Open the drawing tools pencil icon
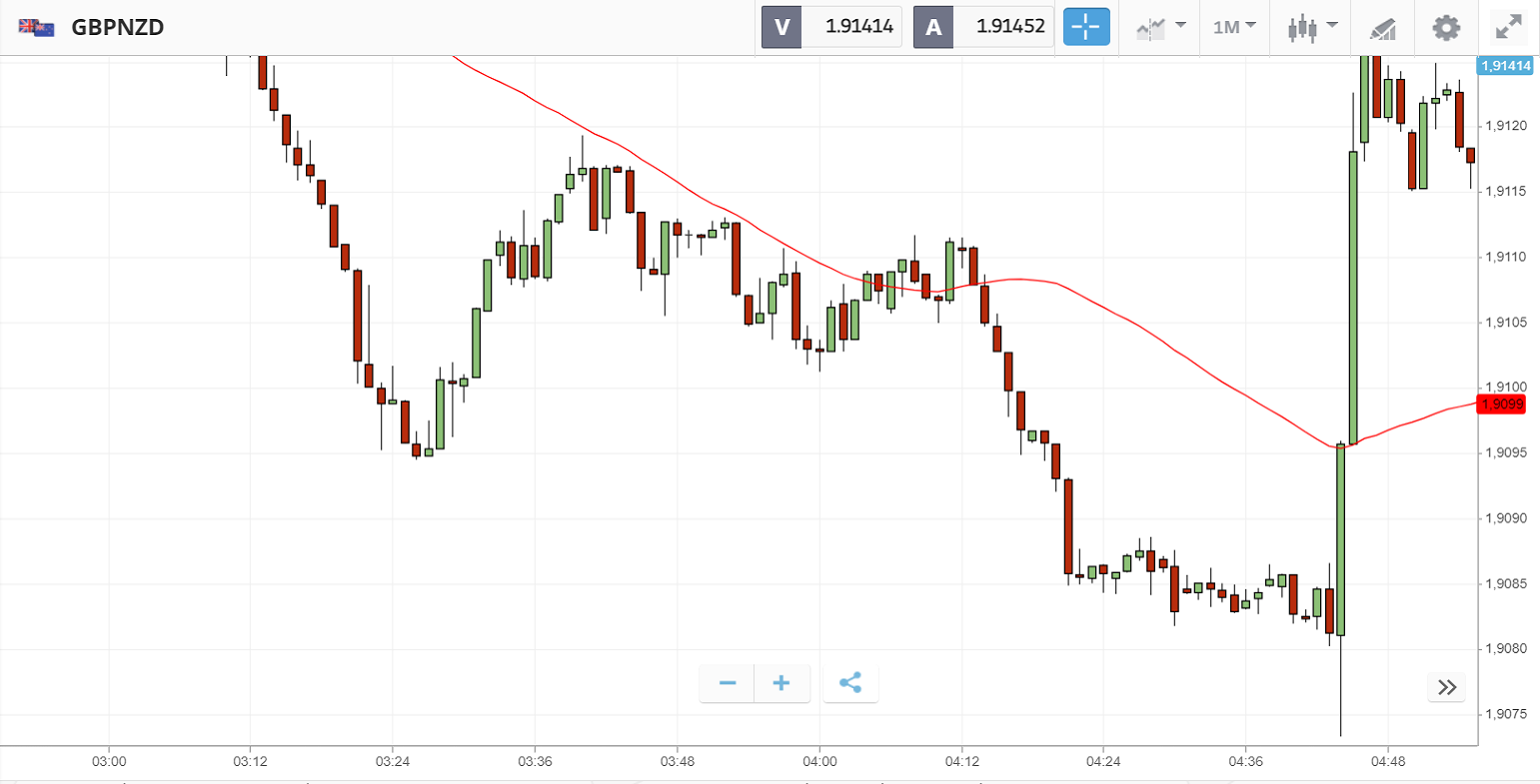Image resolution: width=1540 pixels, height=784 pixels. (x=1382, y=28)
